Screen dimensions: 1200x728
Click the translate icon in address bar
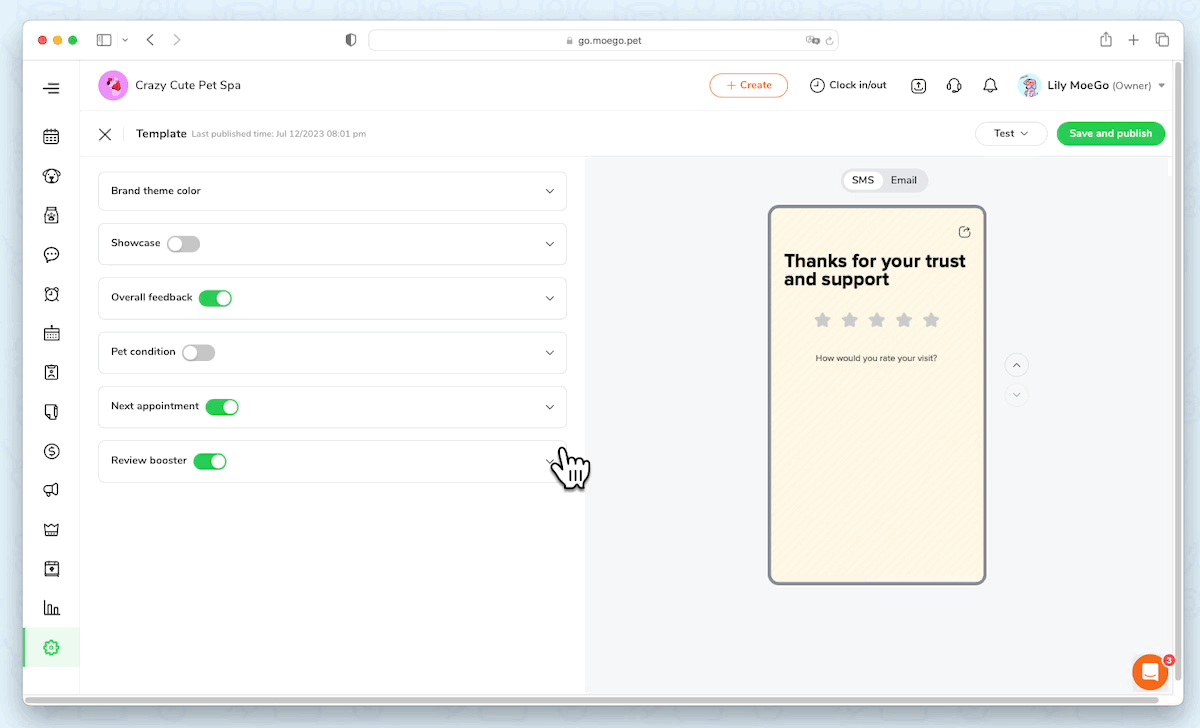pos(812,41)
